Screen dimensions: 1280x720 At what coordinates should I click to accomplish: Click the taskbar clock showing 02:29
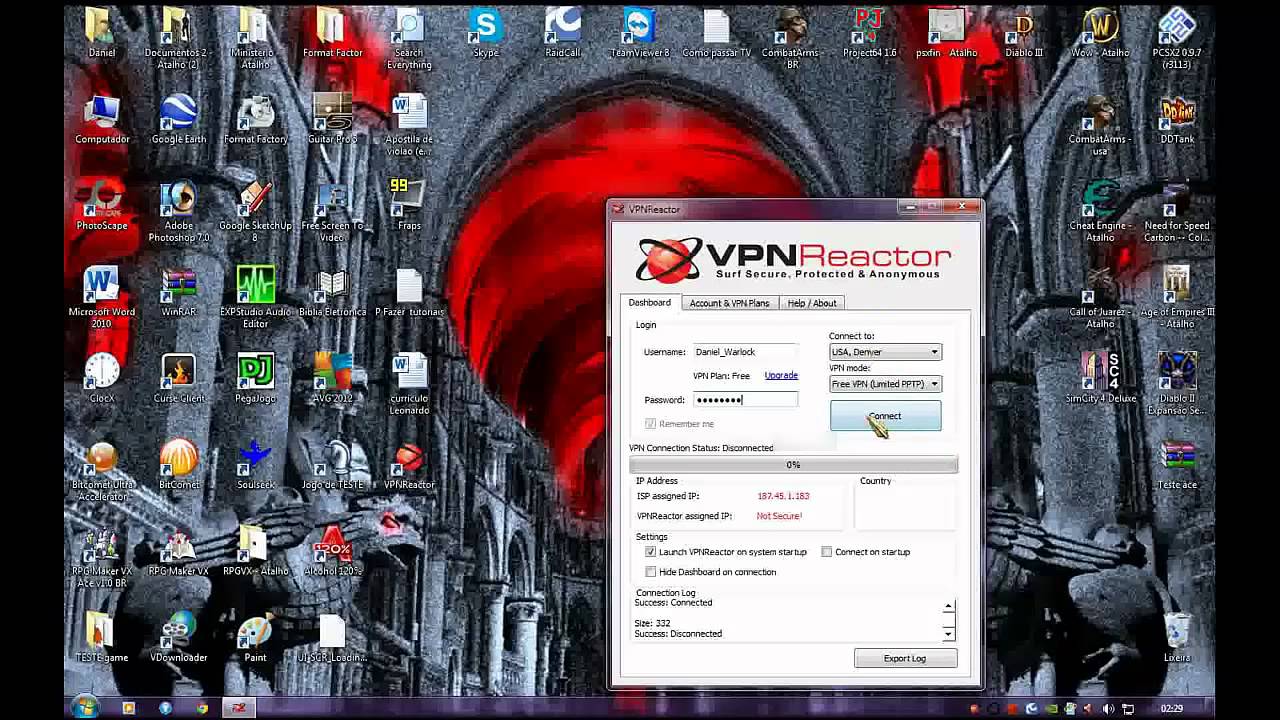click(x=1172, y=709)
